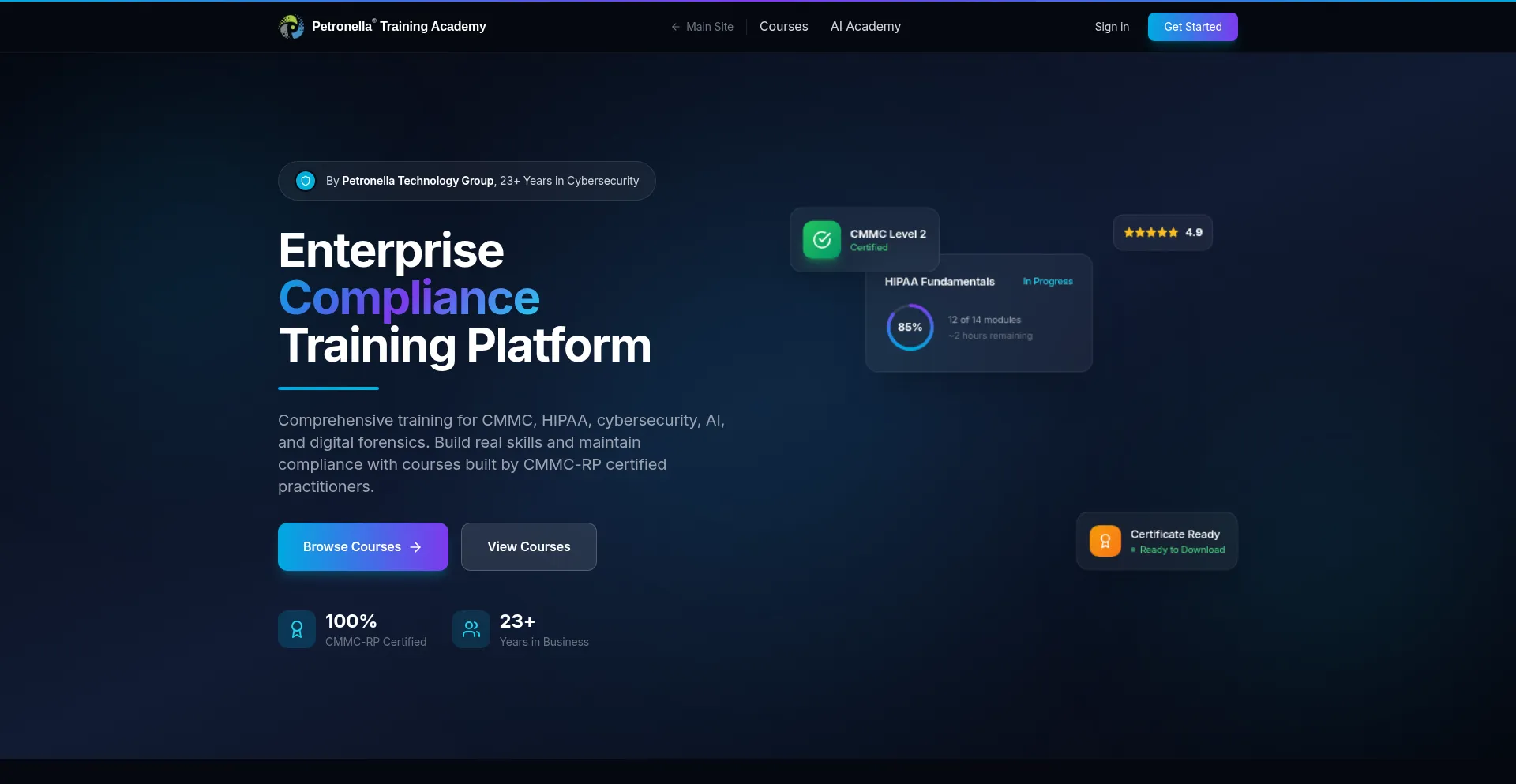Click the Comprehensive training description paragraph

[501, 453]
